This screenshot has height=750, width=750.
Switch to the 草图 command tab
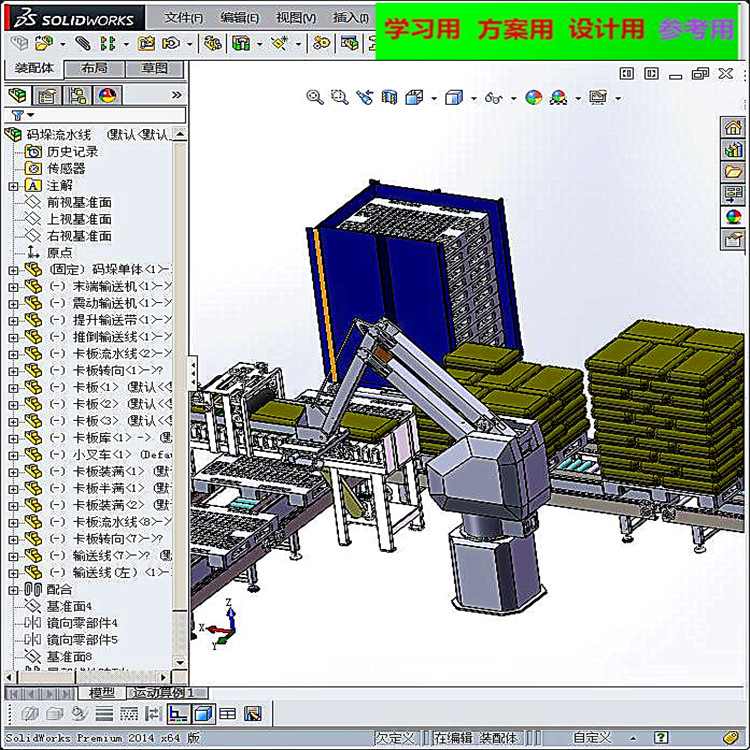pyautogui.click(x=154, y=68)
